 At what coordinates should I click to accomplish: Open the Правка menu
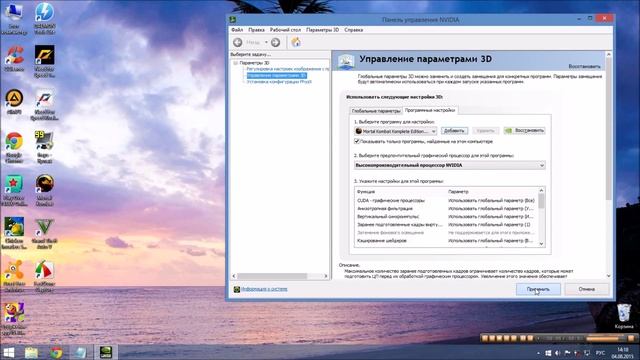point(256,30)
